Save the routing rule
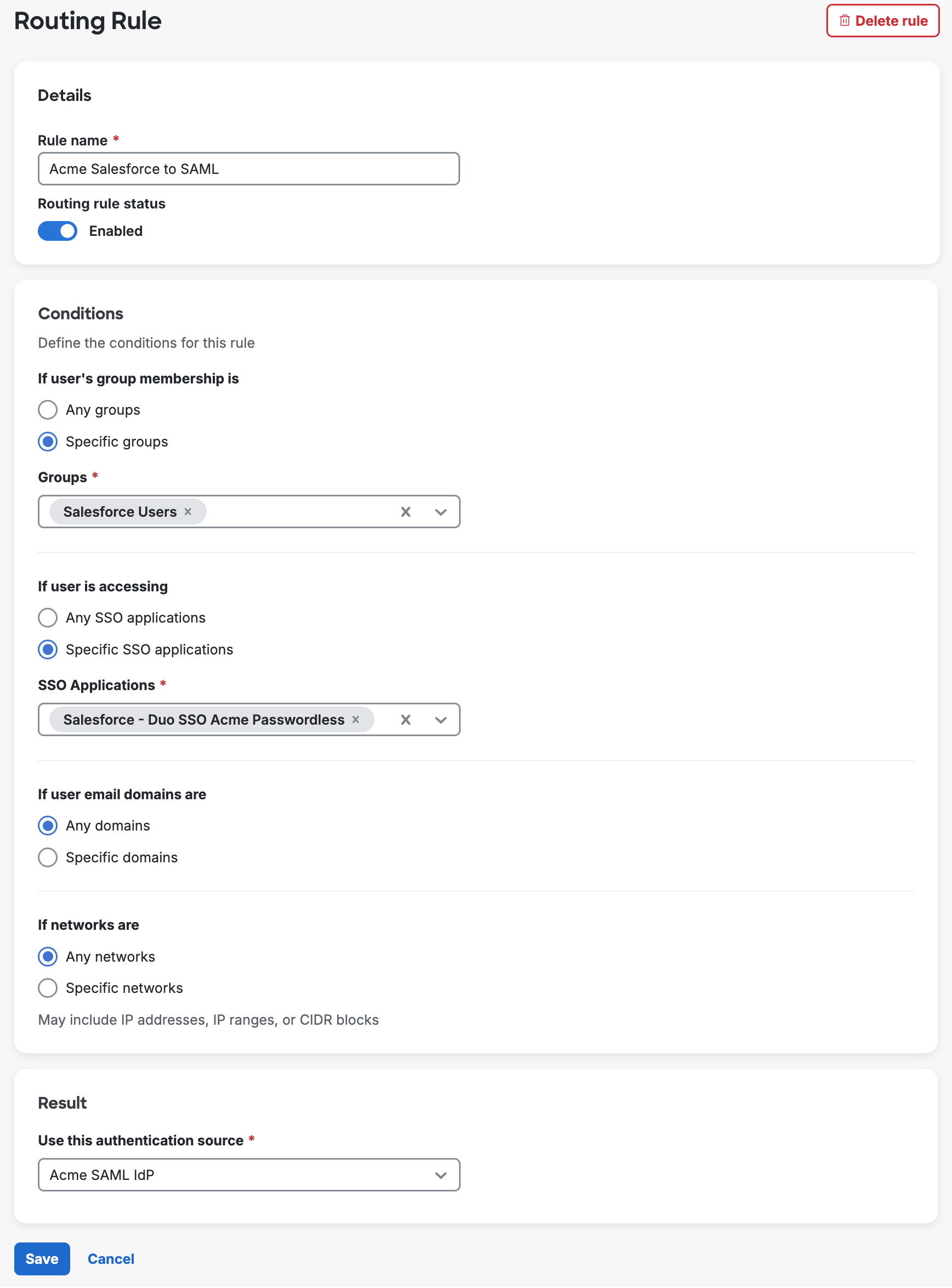 point(42,1258)
